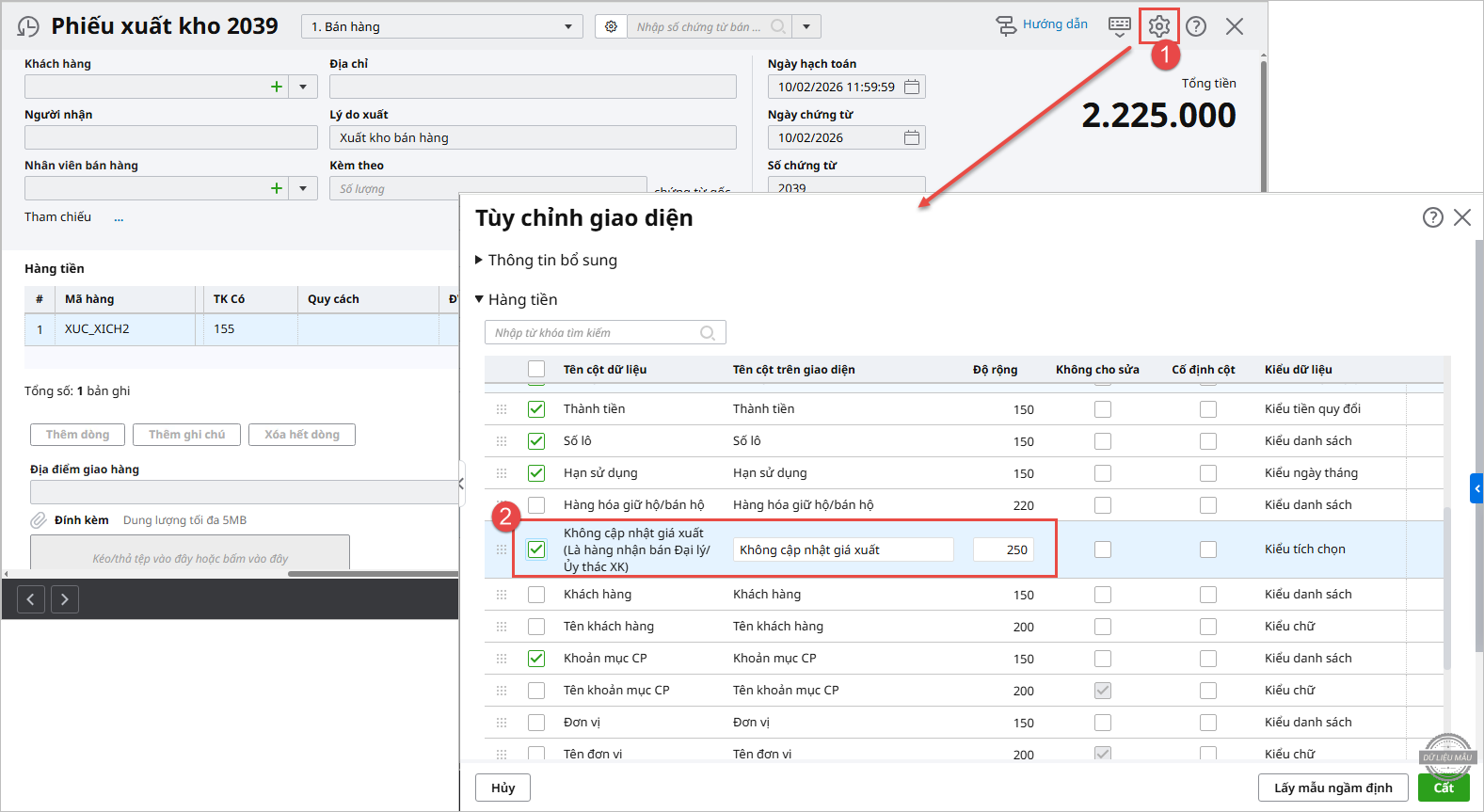Click the keyboard shortcuts icon
This screenshot has width=1484, height=812.
1119,26
